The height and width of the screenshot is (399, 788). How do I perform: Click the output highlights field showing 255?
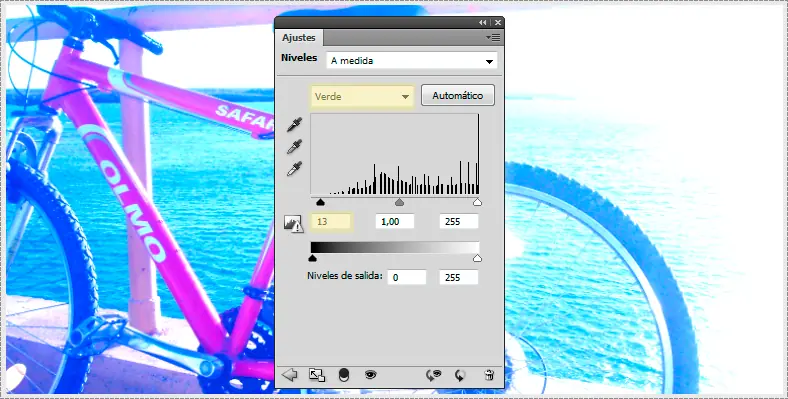pos(459,277)
